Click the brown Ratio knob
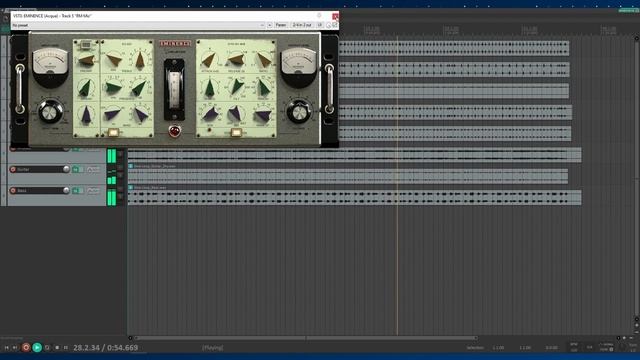The height and width of the screenshot is (360, 640). (264, 60)
